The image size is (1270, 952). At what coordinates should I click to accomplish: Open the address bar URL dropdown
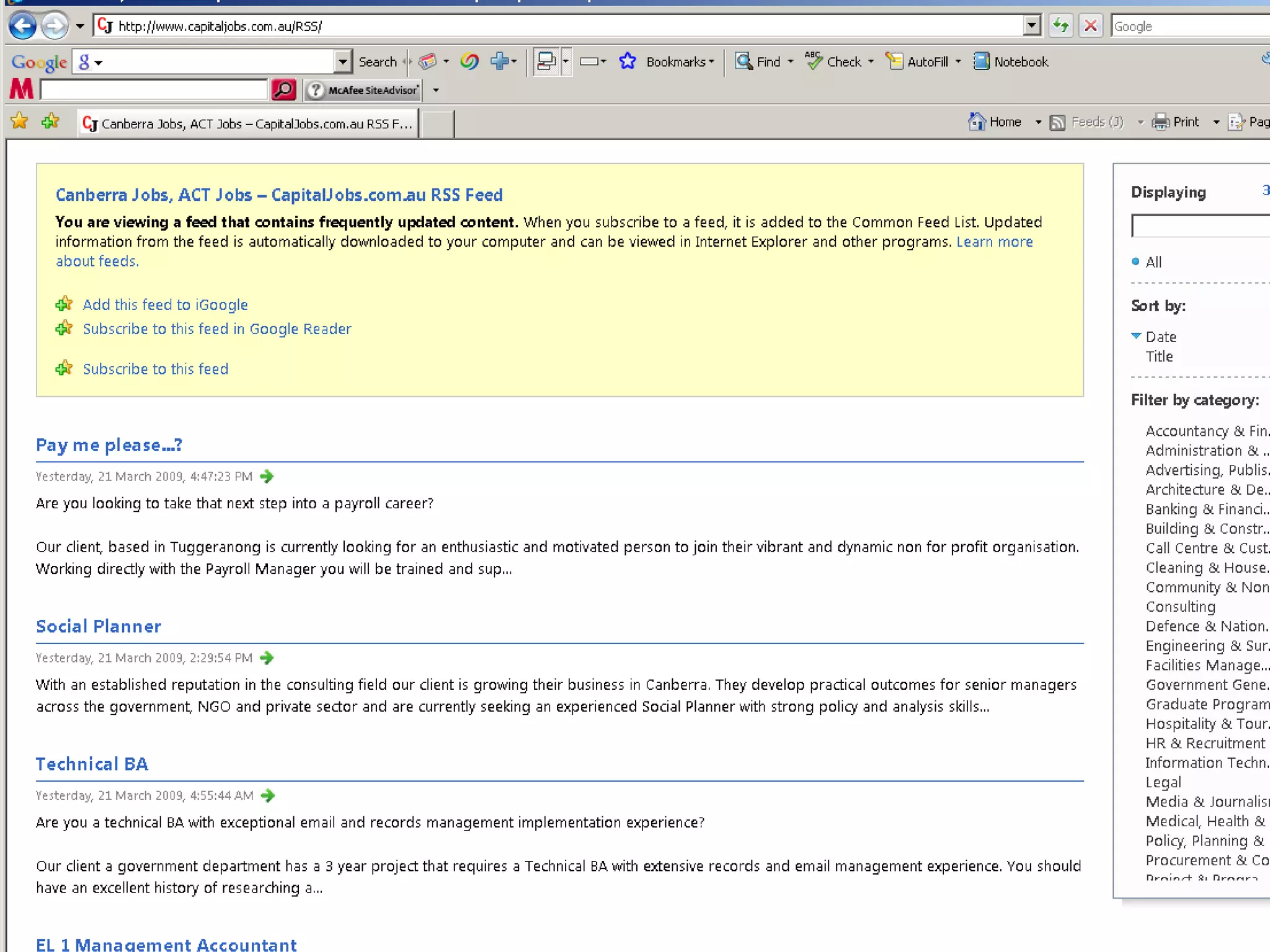[1031, 26]
